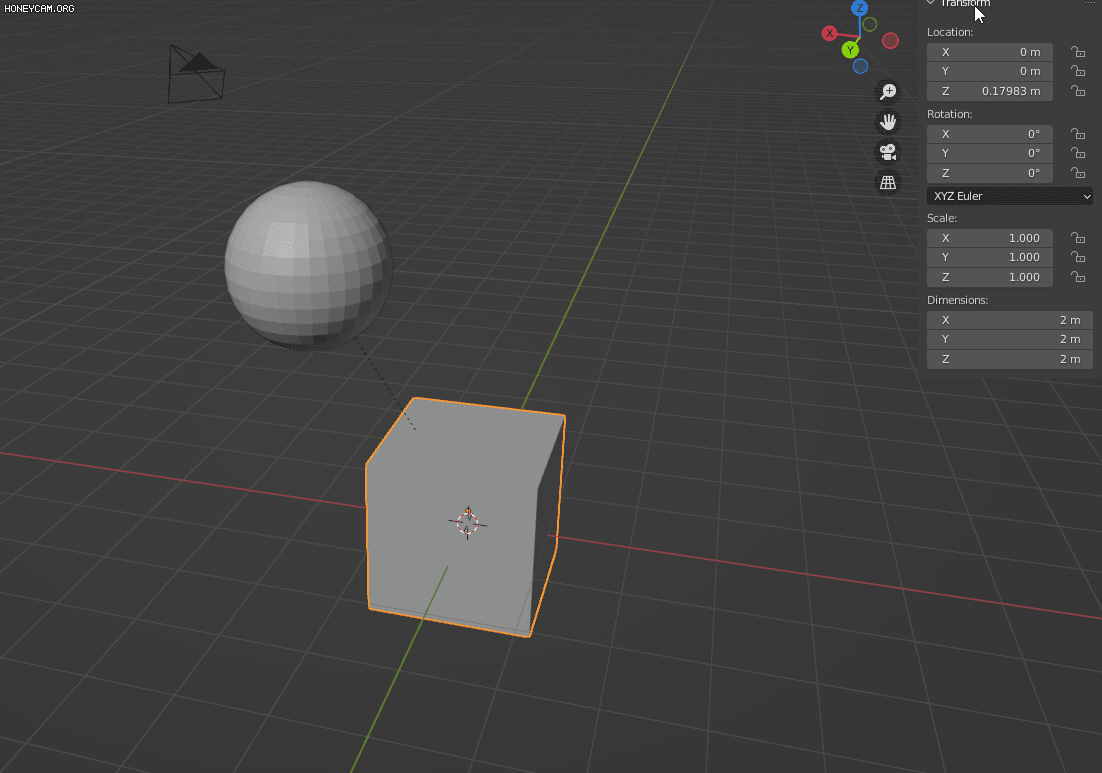Click the Rotation X field
The image size is (1102, 773).
(990, 134)
